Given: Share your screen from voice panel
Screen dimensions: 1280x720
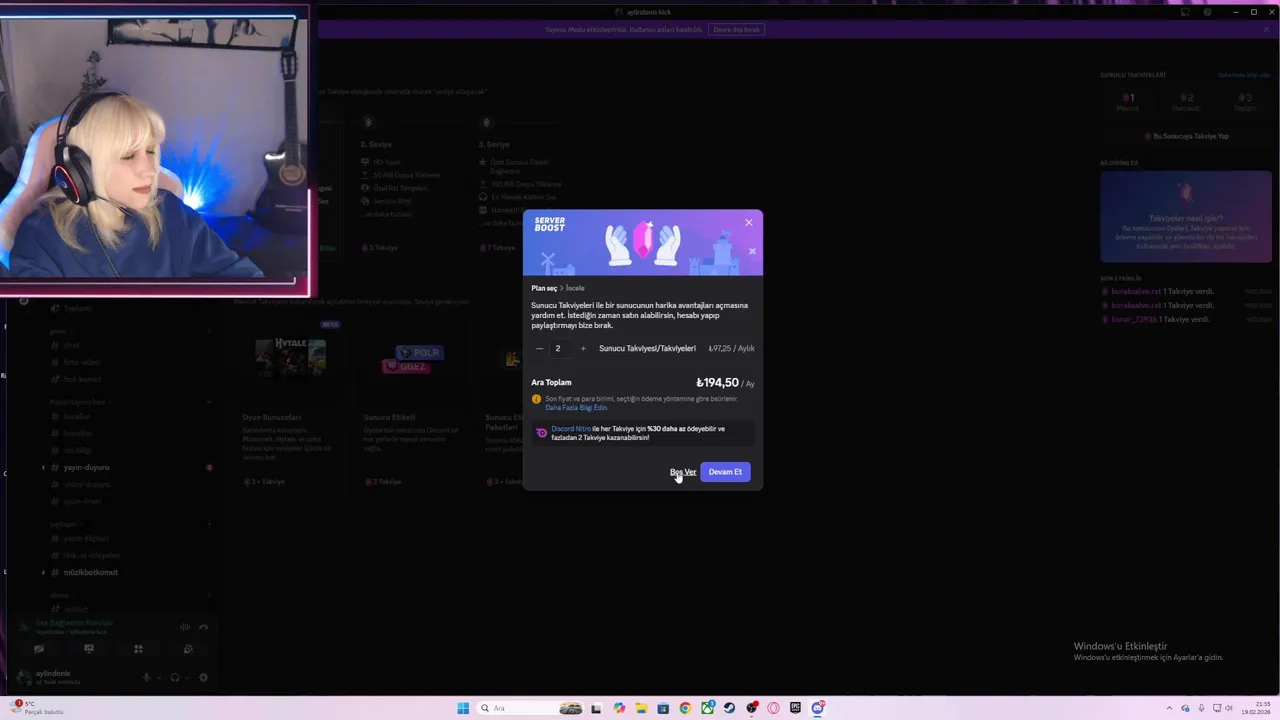Looking at the screenshot, I should (89, 649).
